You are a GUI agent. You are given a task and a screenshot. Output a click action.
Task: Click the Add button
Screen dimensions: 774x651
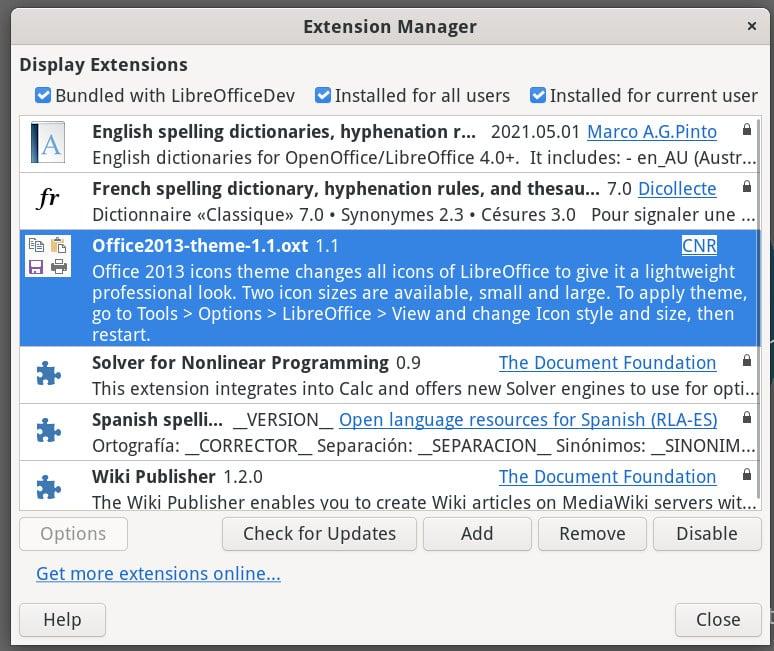pyautogui.click(x=477, y=534)
